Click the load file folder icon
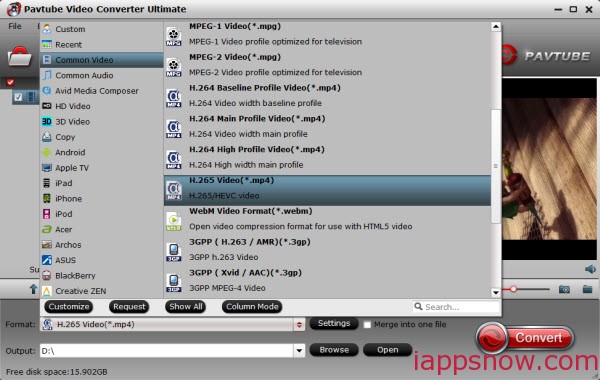This screenshot has height=380, width=600. click(20, 57)
